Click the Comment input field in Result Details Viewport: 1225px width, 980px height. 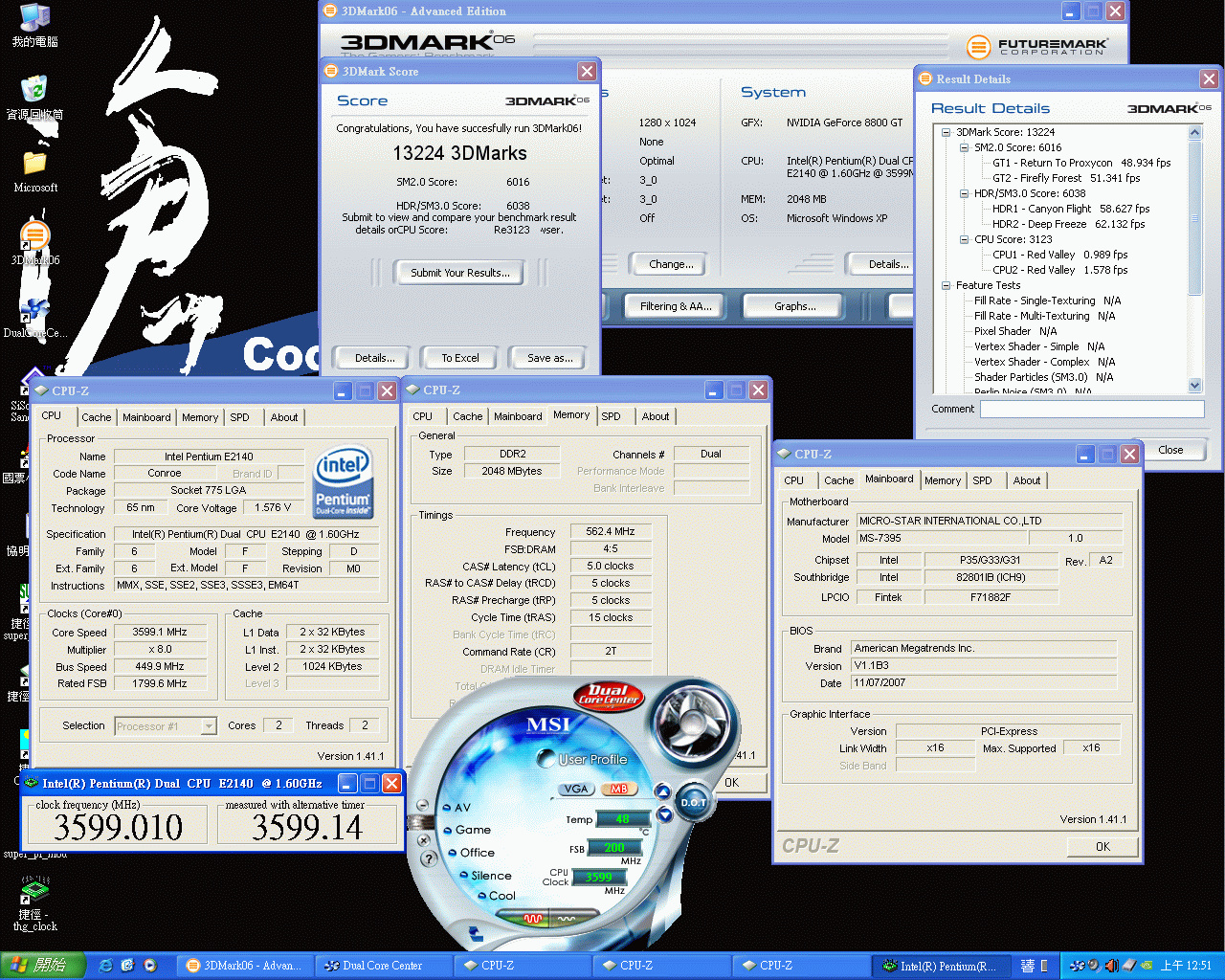1092,409
